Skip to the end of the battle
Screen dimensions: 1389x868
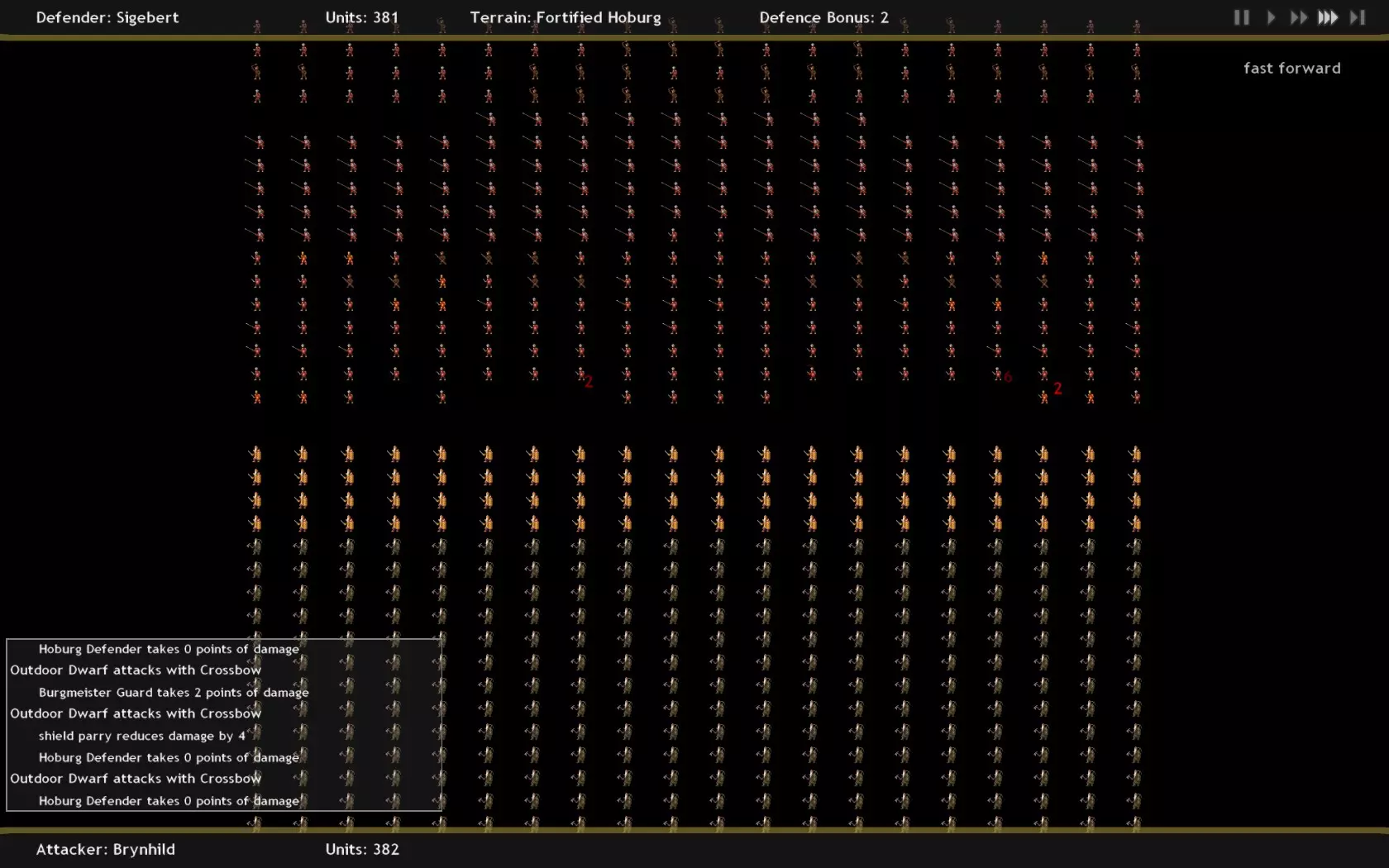1358,17
